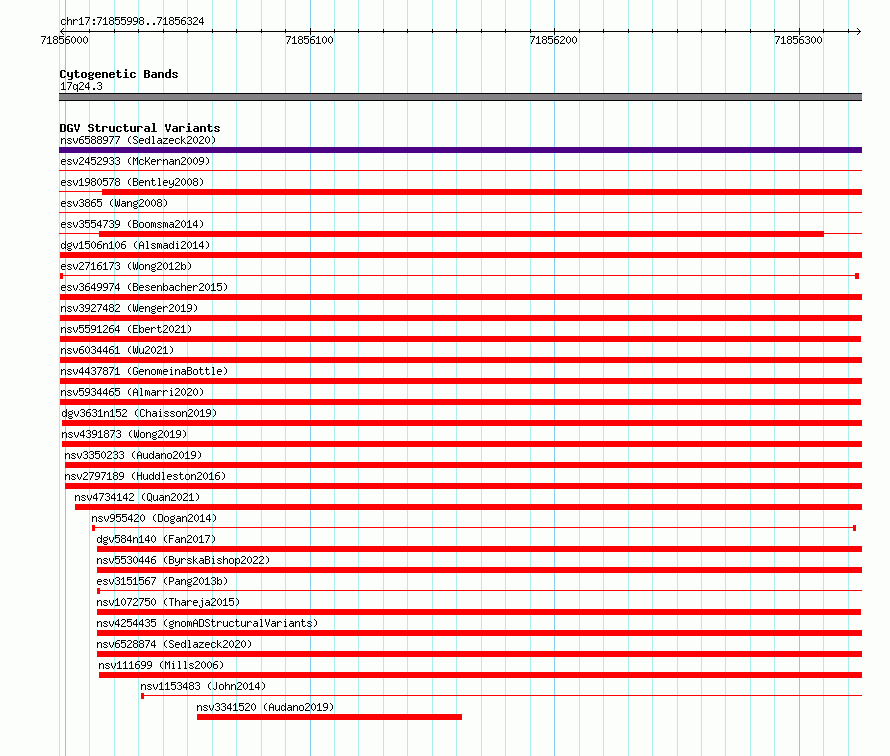This screenshot has width=890, height=756.
Task: Select esv3554739 (Boomsma2014) label
Action: coord(132,224)
